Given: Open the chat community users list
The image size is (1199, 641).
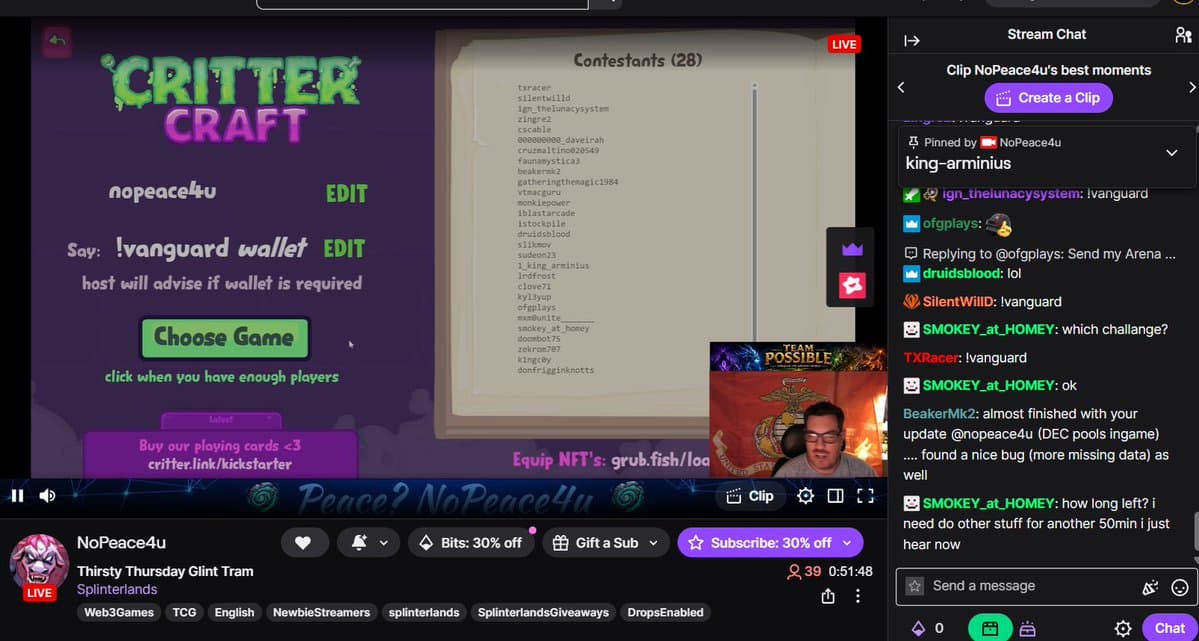Looking at the screenshot, I should 1182,34.
